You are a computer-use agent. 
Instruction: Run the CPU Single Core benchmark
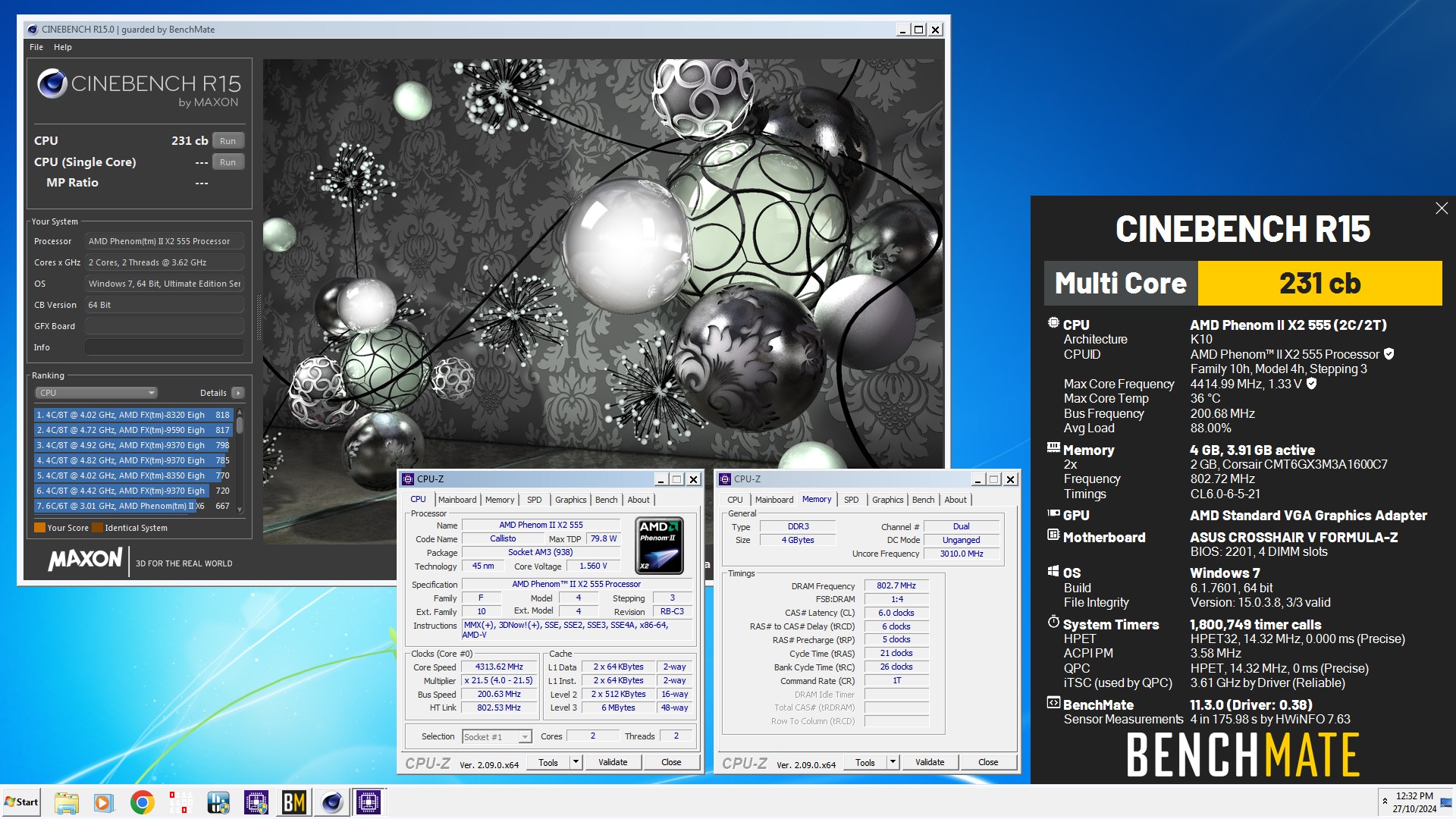click(227, 162)
